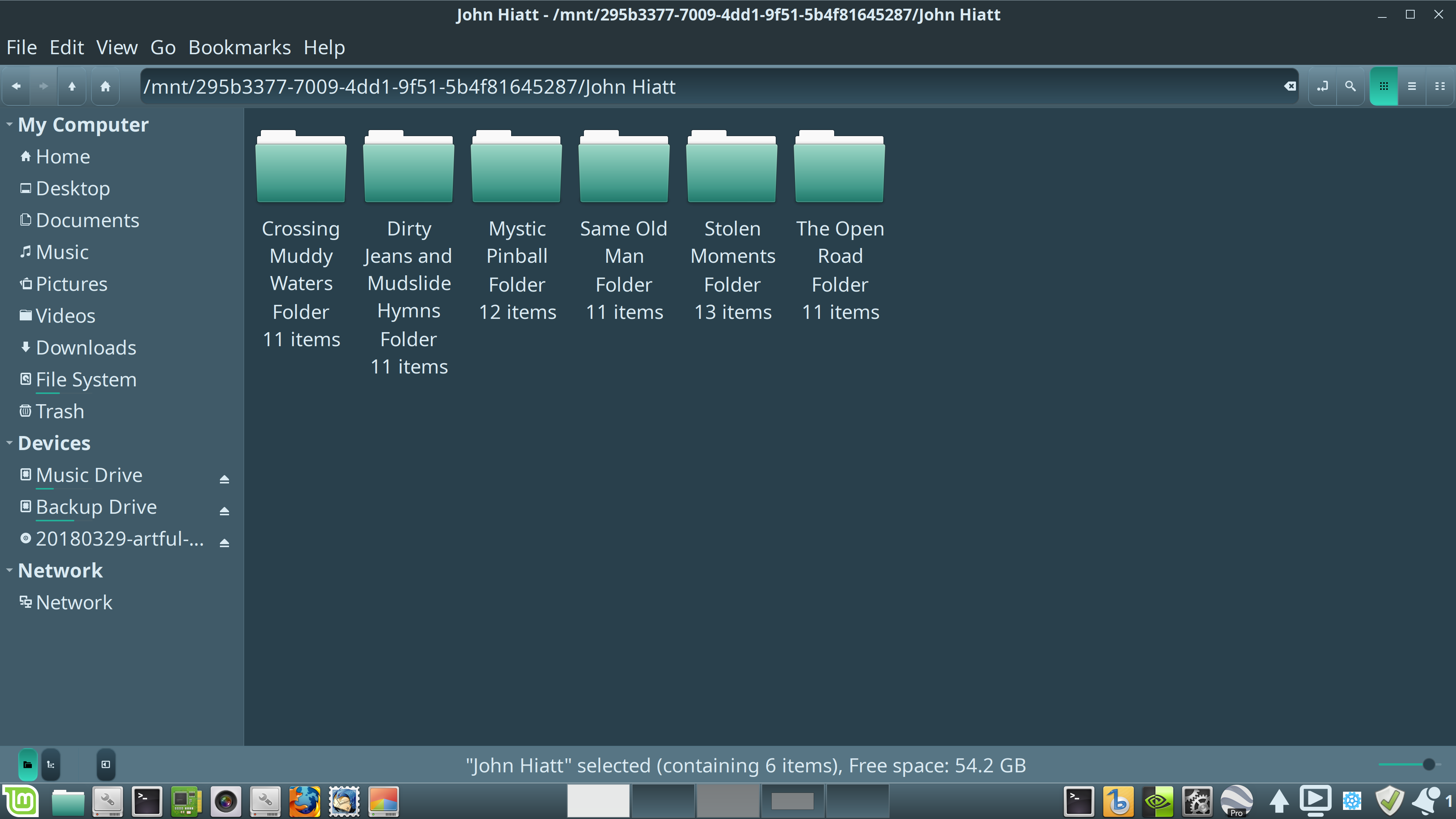Select Dirty Jeans and Mudslide Hymns Folder
1456x819 pixels.
[409, 253]
